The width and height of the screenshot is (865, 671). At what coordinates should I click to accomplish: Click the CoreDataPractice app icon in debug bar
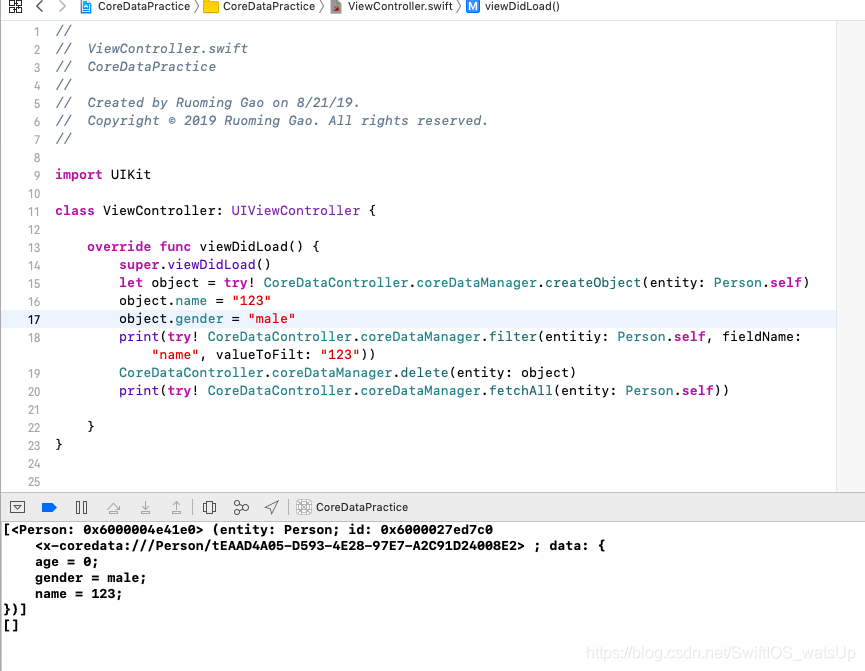click(x=304, y=507)
